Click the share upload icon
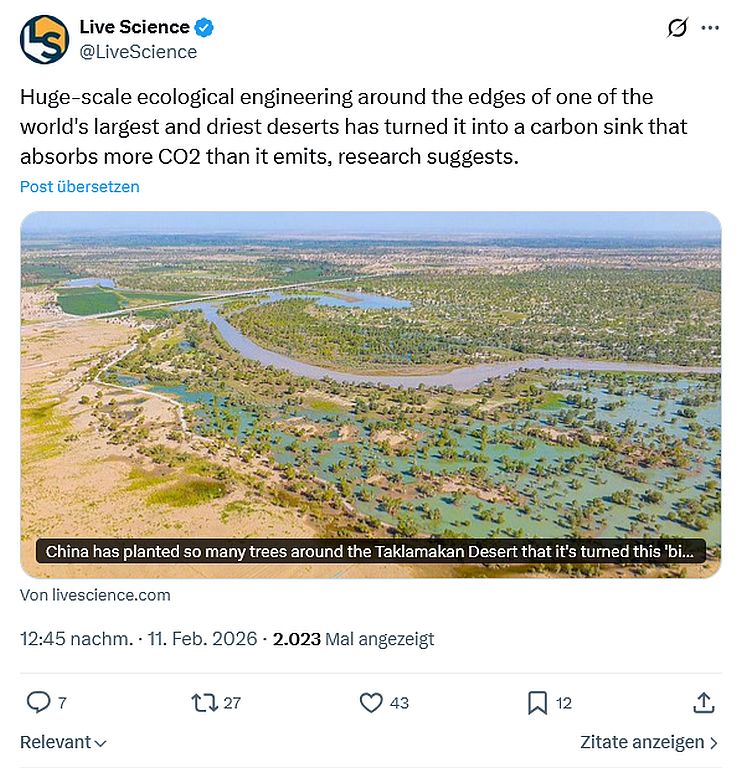 (704, 703)
